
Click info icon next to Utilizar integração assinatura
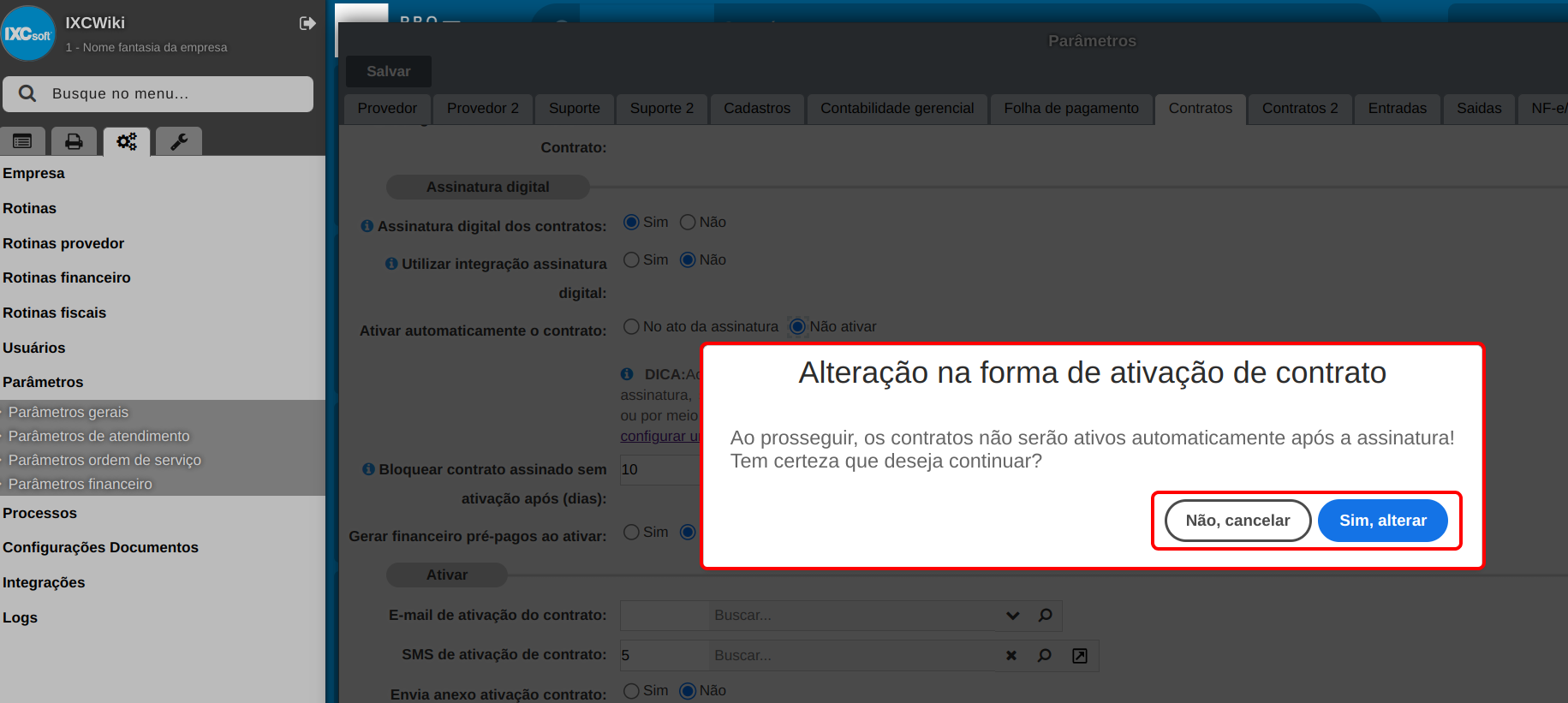(391, 264)
